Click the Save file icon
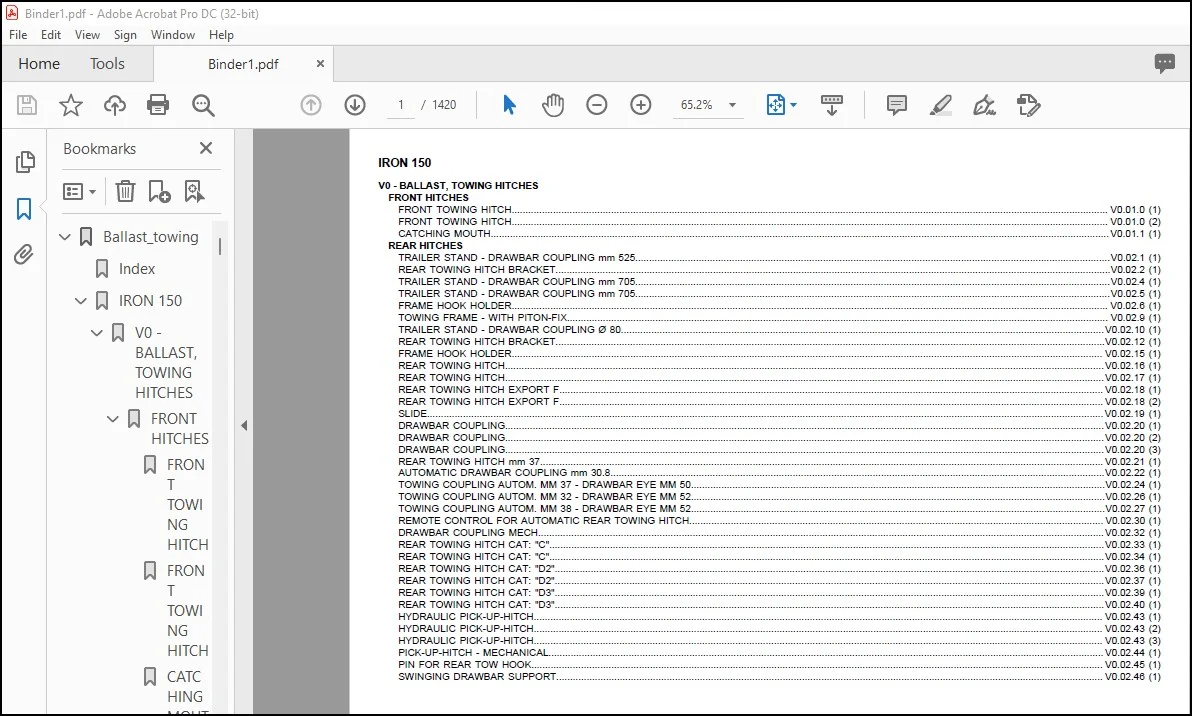This screenshot has width=1192, height=716. click(27, 105)
